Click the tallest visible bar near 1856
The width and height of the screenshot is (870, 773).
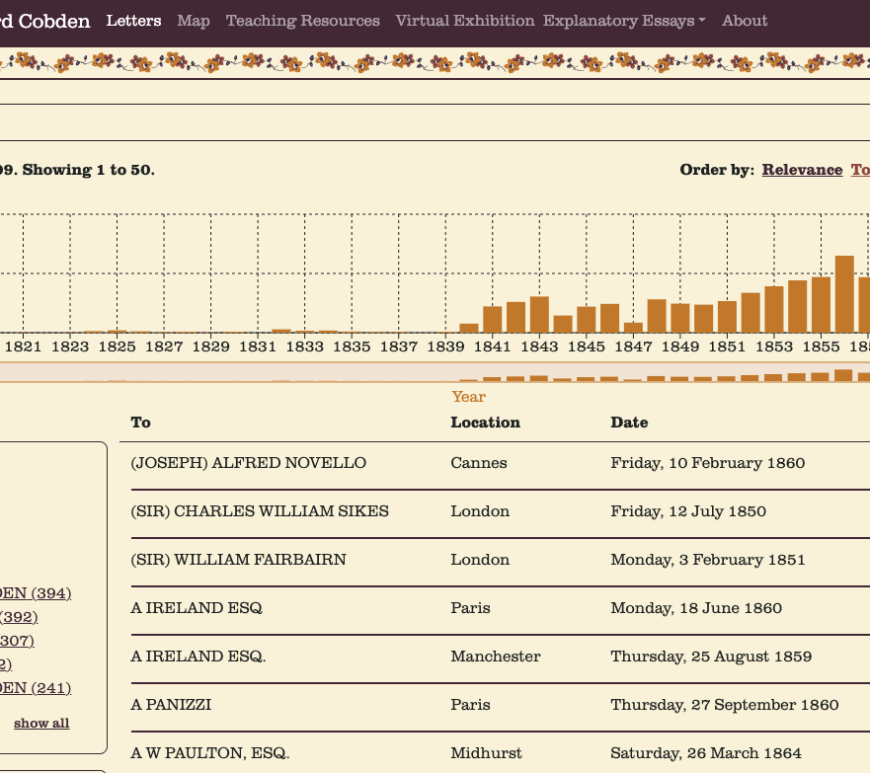(x=844, y=294)
